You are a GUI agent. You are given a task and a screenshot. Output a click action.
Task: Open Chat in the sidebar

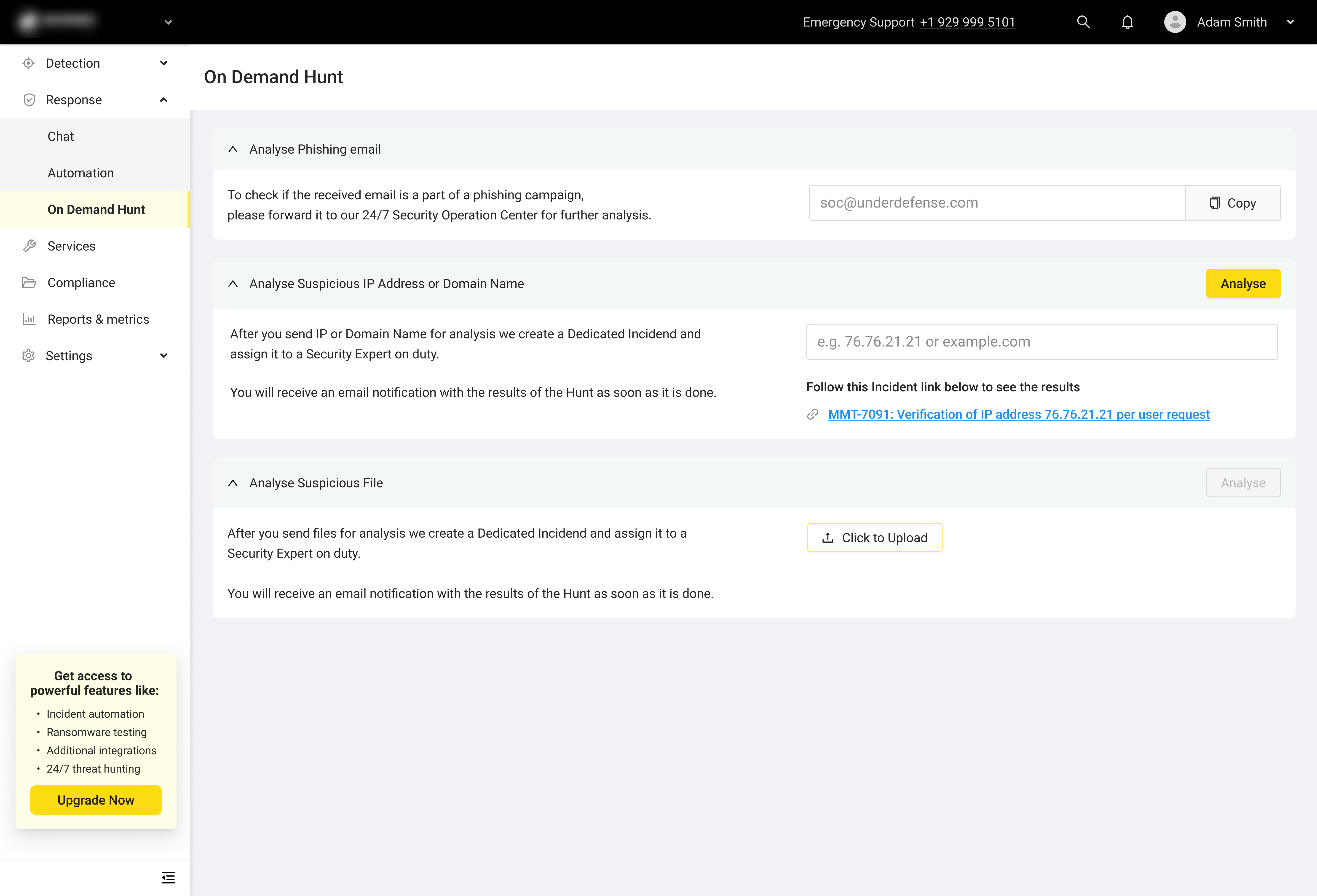95,136
